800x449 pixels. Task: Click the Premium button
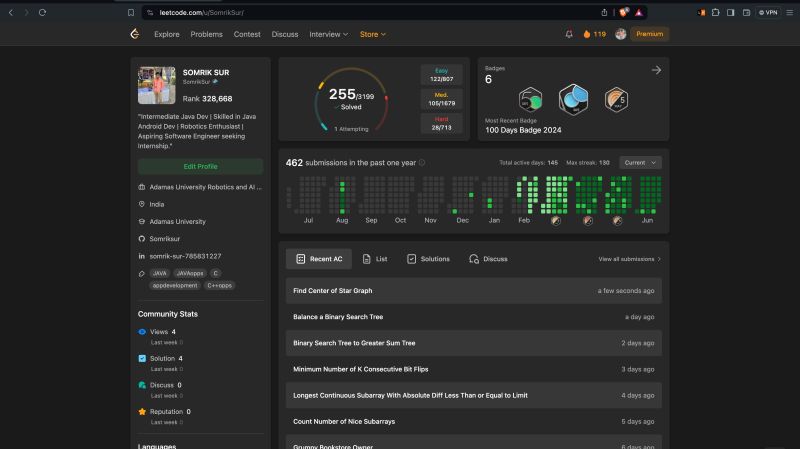click(649, 34)
